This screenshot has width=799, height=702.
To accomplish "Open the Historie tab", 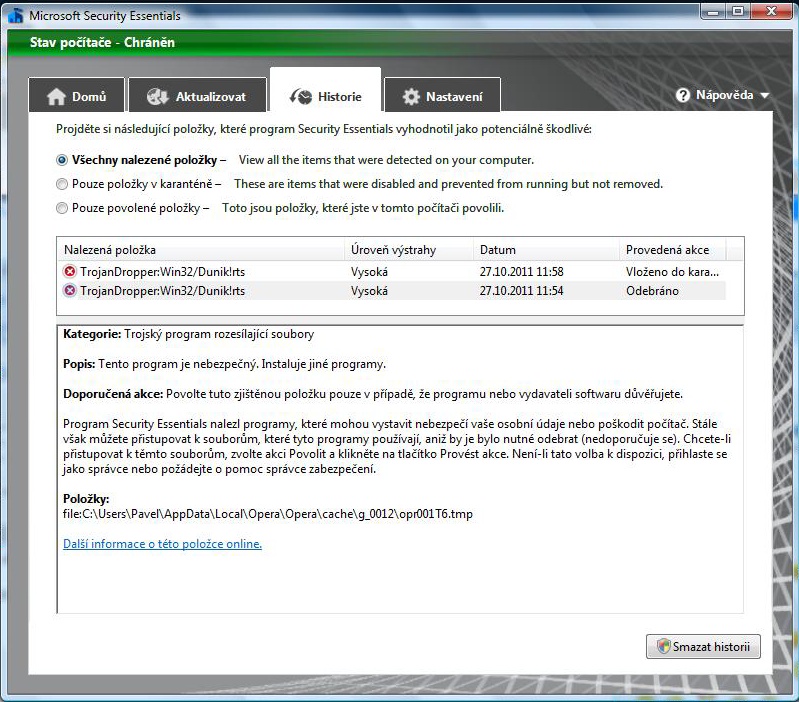I will tap(325, 90).
